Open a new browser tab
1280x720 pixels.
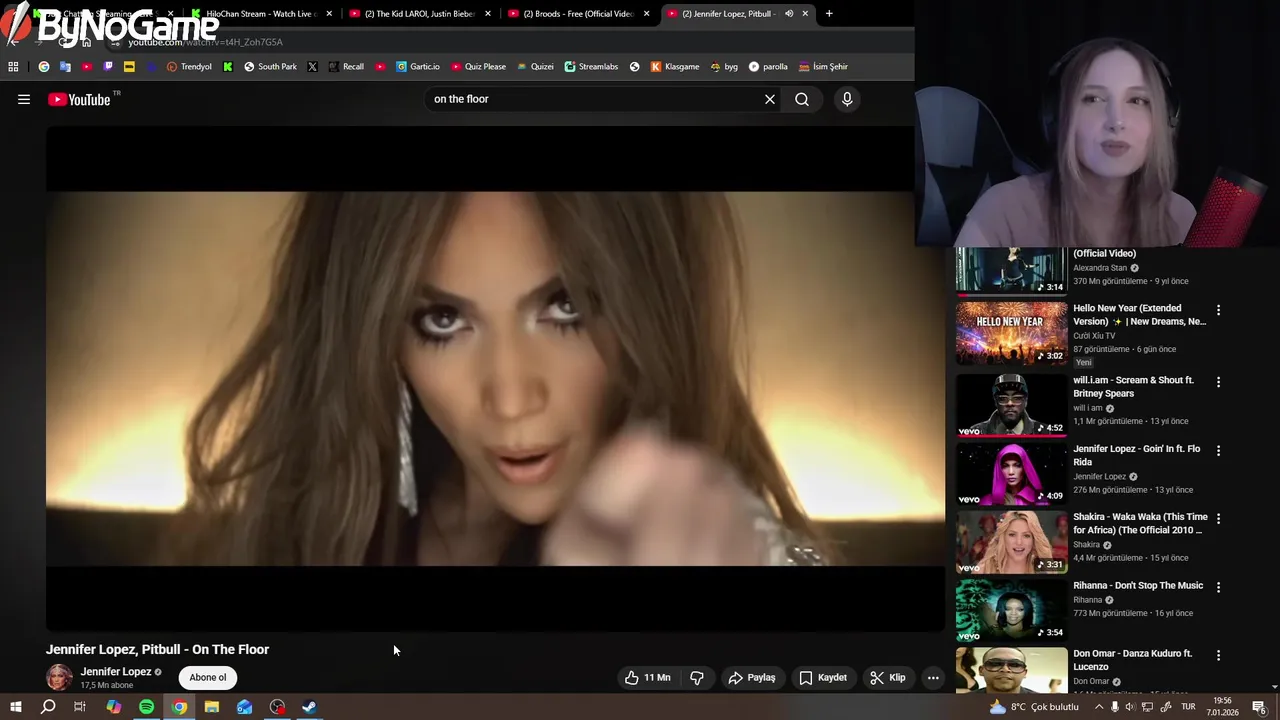828,13
